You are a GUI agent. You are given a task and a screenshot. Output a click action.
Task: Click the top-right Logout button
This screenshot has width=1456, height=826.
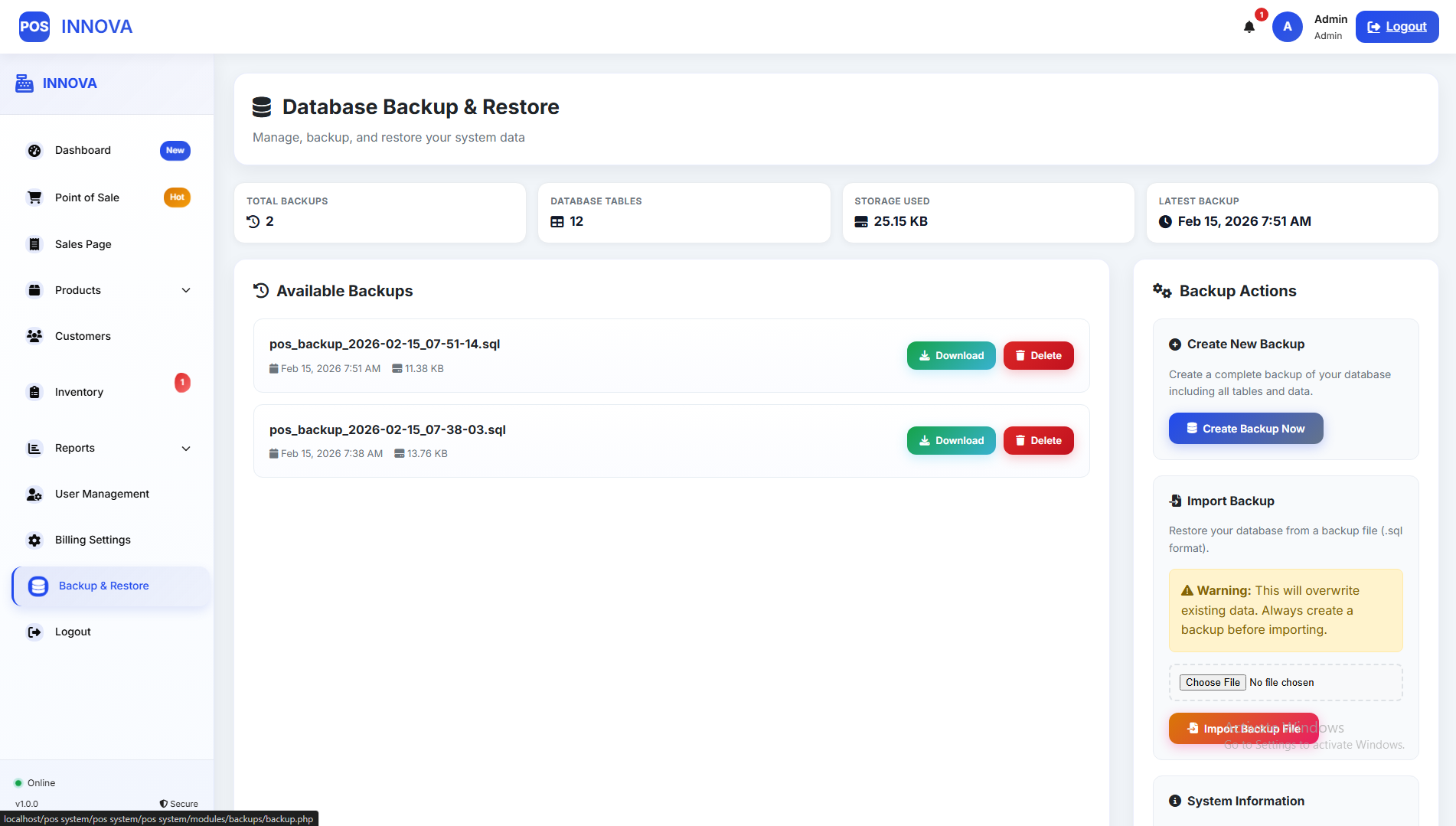(1396, 27)
